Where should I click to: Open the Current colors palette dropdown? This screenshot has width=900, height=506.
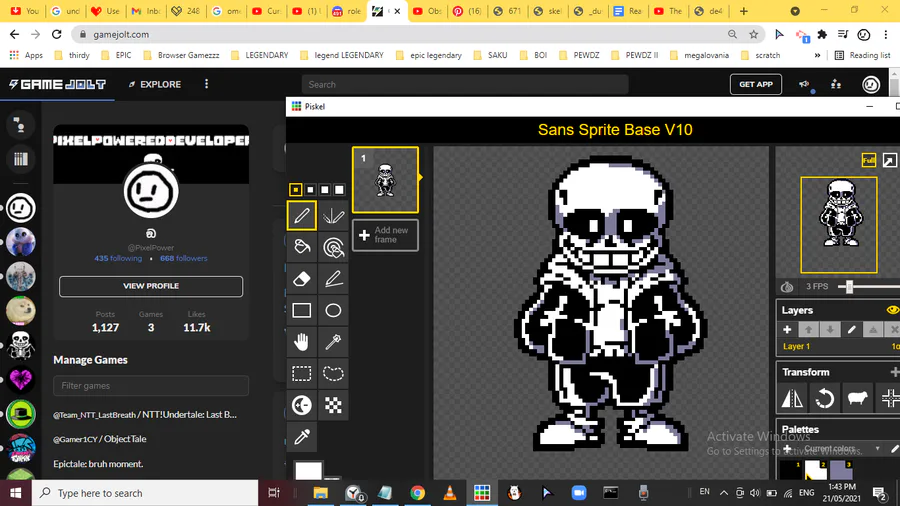pyautogui.click(x=840, y=448)
